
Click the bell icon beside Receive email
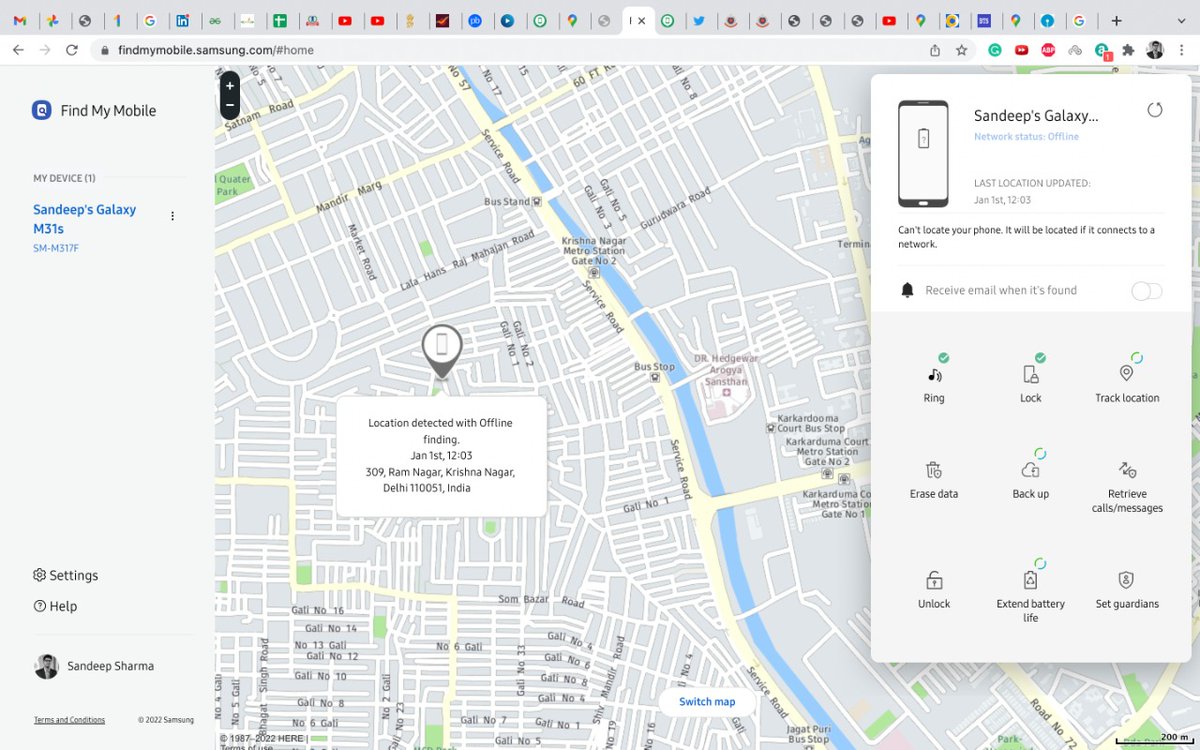[908, 290]
